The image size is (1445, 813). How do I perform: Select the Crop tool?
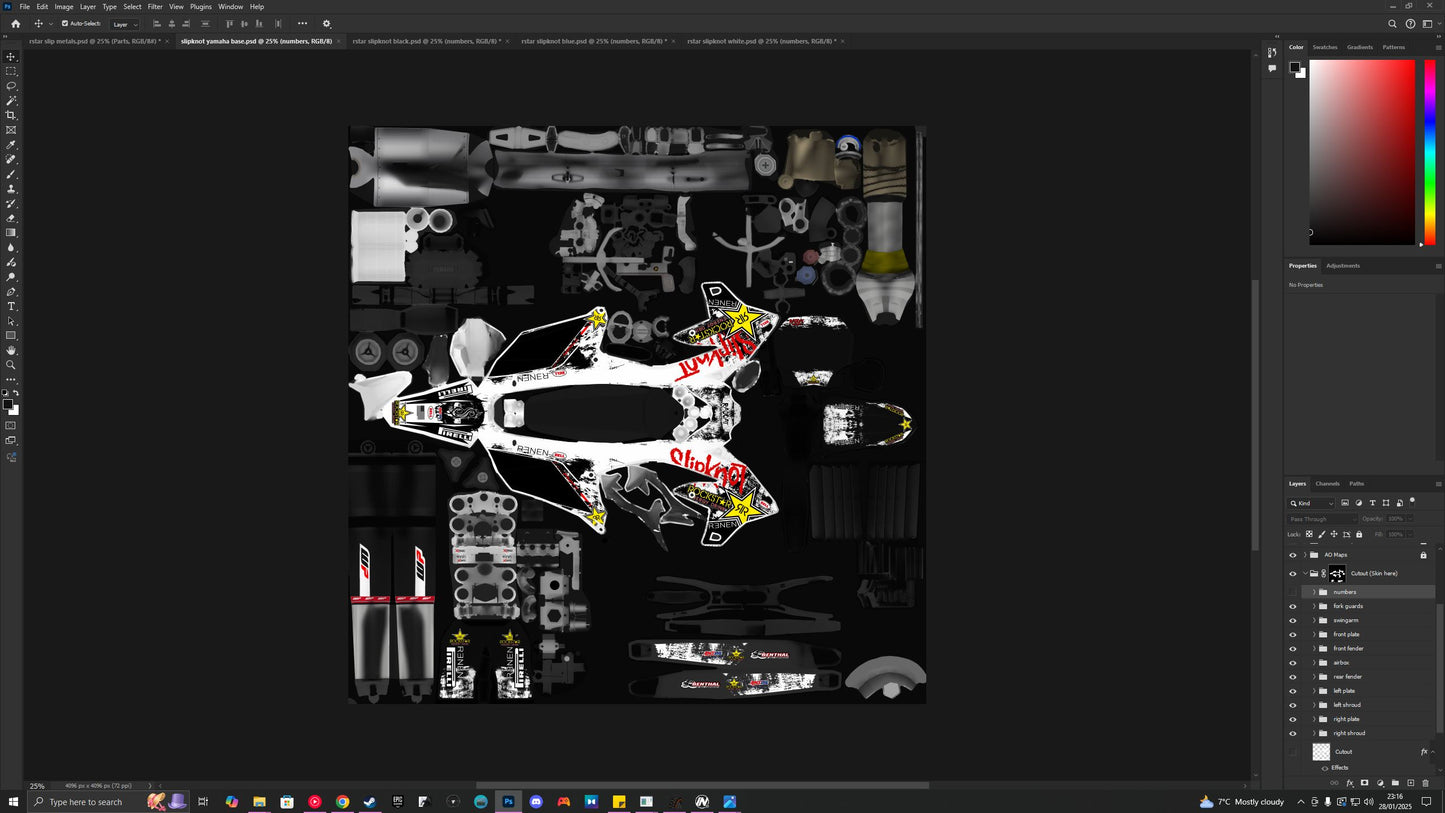click(x=11, y=115)
